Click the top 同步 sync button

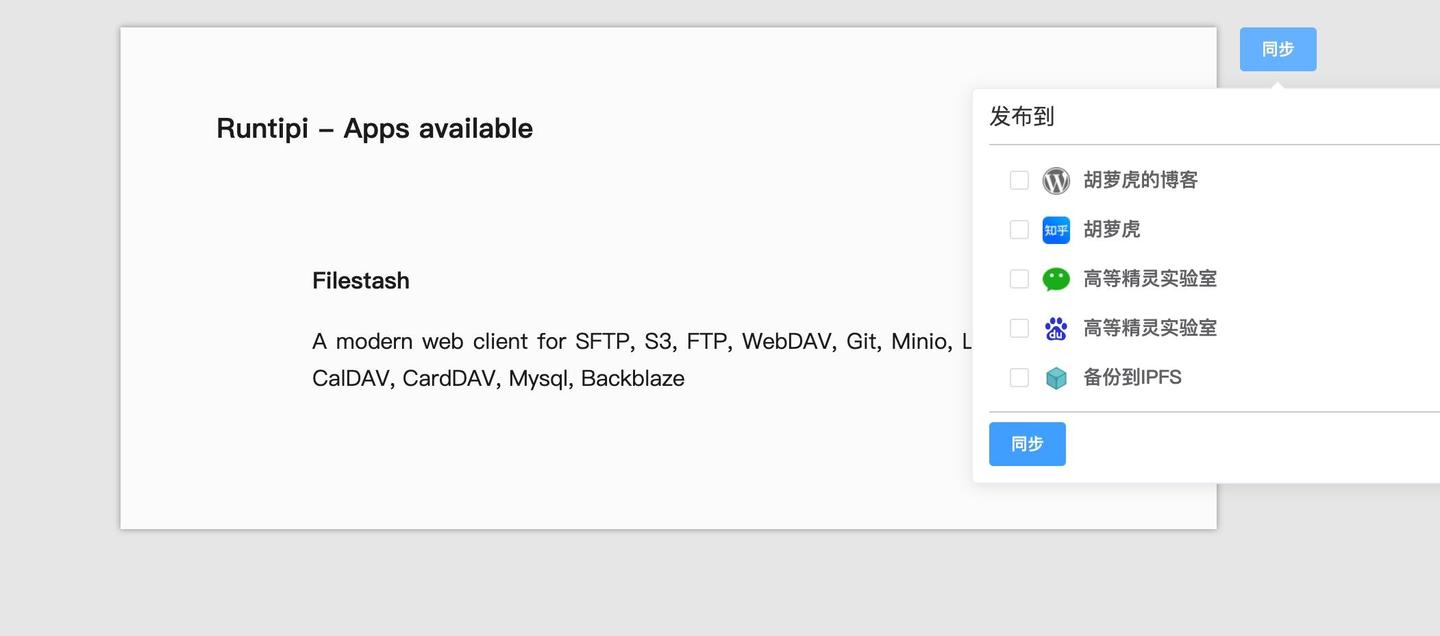coord(1277,48)
